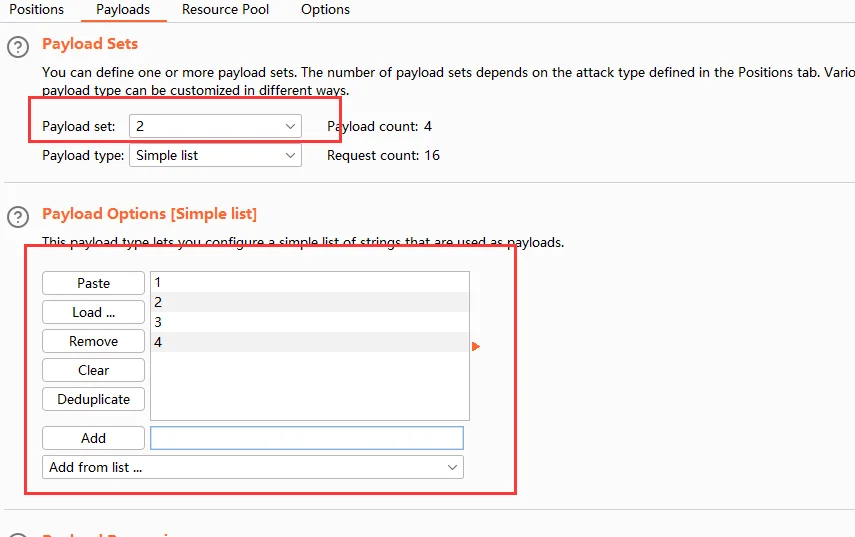The width and height of the screenshot is (855, 537).
Task: Select payload entry 4 in the list
Action: pos(309,342)
